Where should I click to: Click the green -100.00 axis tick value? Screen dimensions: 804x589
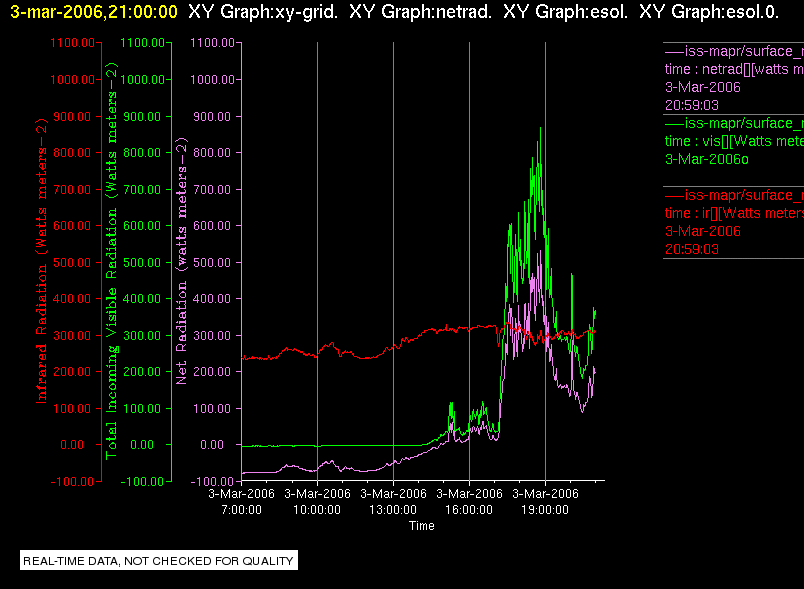142,482
